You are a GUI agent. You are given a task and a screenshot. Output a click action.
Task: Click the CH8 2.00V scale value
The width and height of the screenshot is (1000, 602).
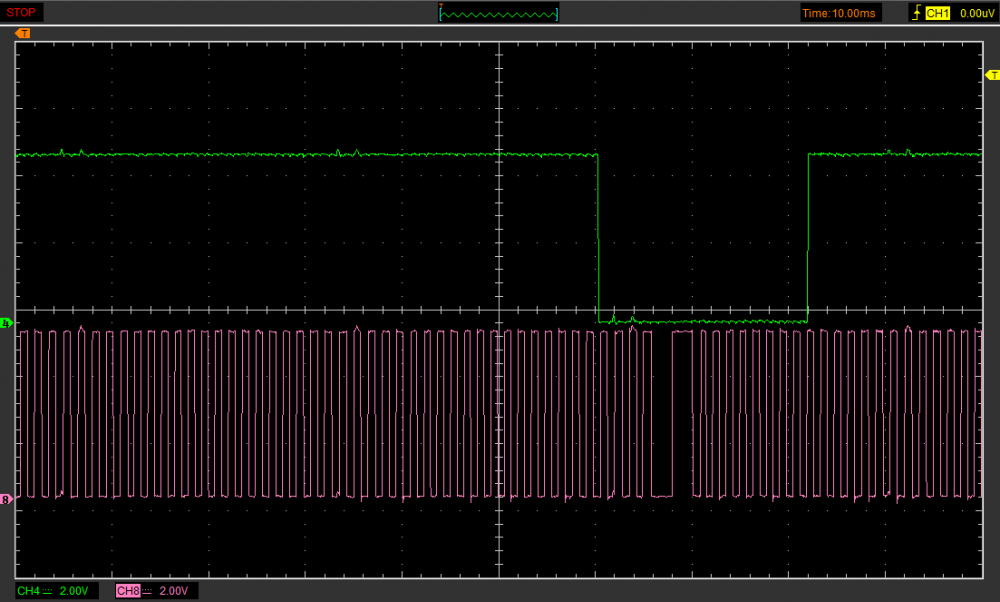click(173, 591)
